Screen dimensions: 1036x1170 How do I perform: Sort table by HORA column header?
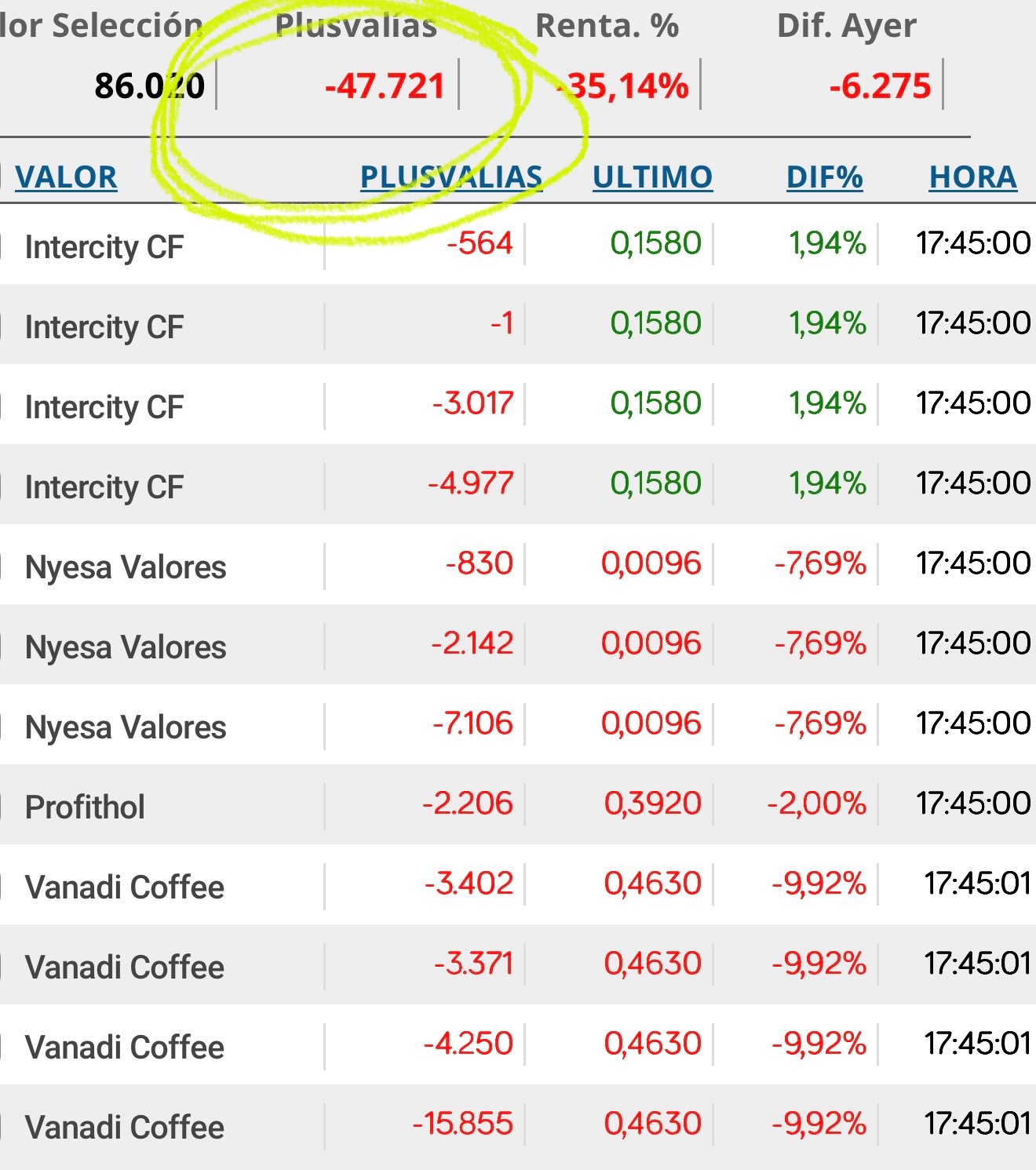click(972, 177)
